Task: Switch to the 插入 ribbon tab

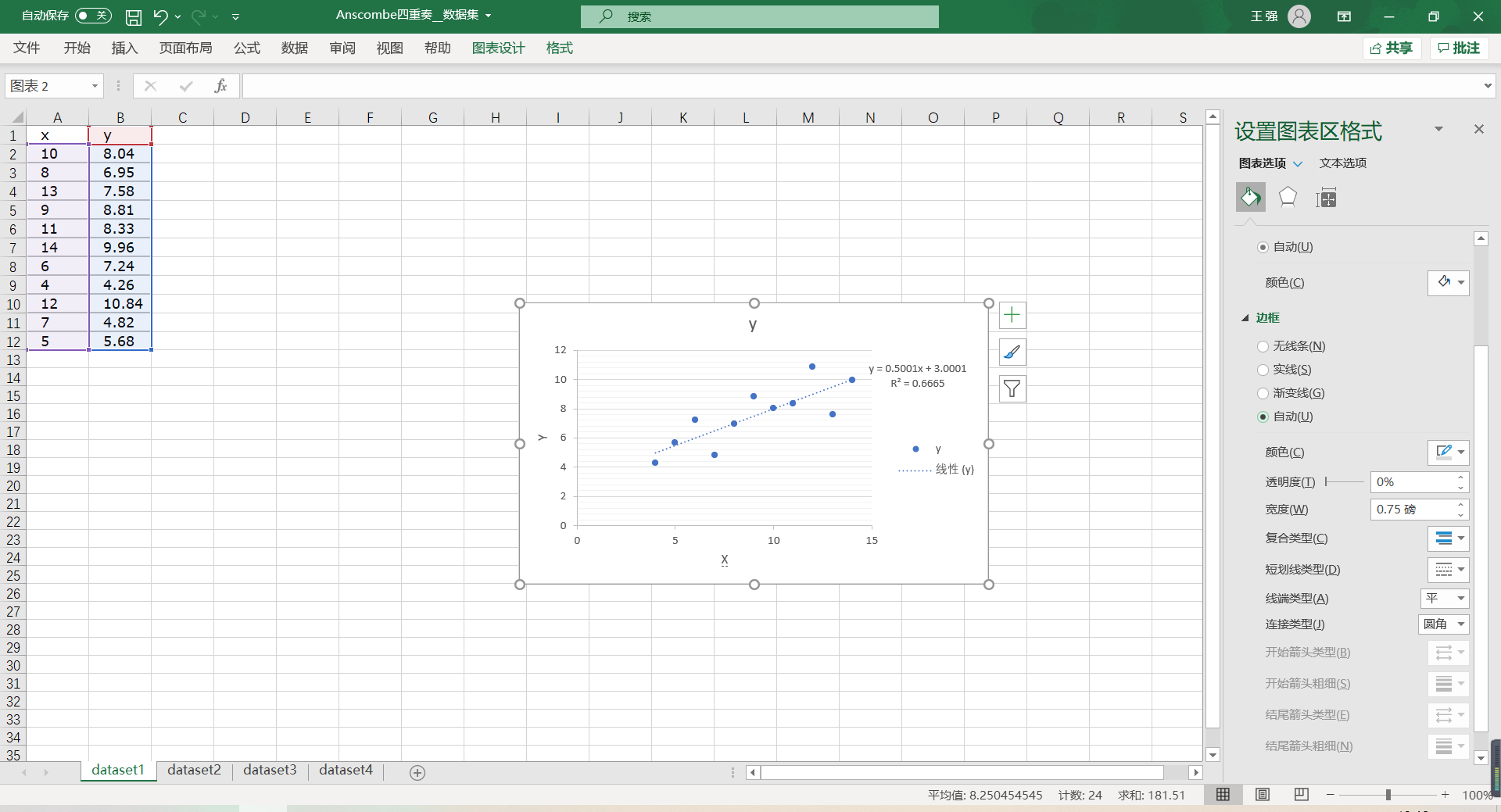Action: click(x=124, y=48)
